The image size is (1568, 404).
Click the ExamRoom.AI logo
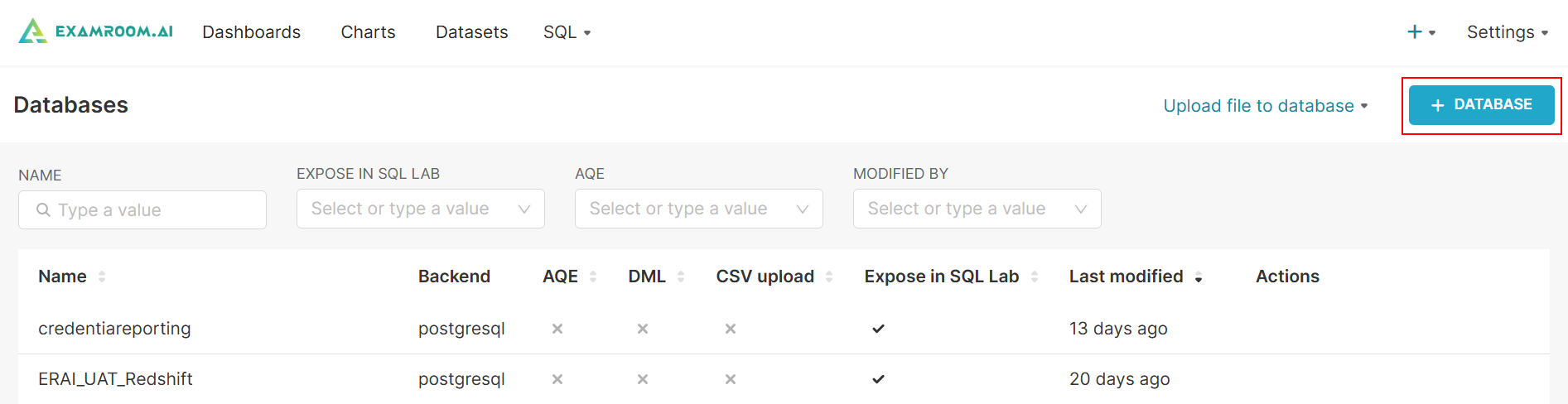click(96, 31)
